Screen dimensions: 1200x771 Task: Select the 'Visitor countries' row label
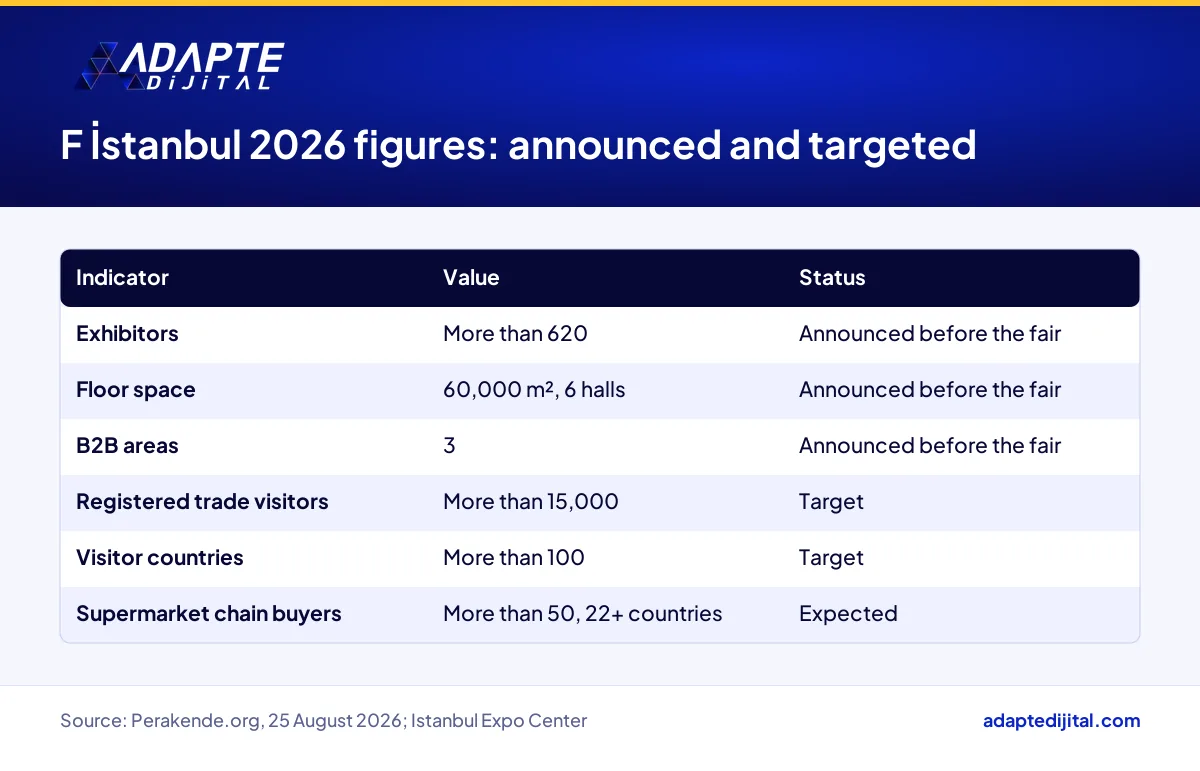pos(160,558)
